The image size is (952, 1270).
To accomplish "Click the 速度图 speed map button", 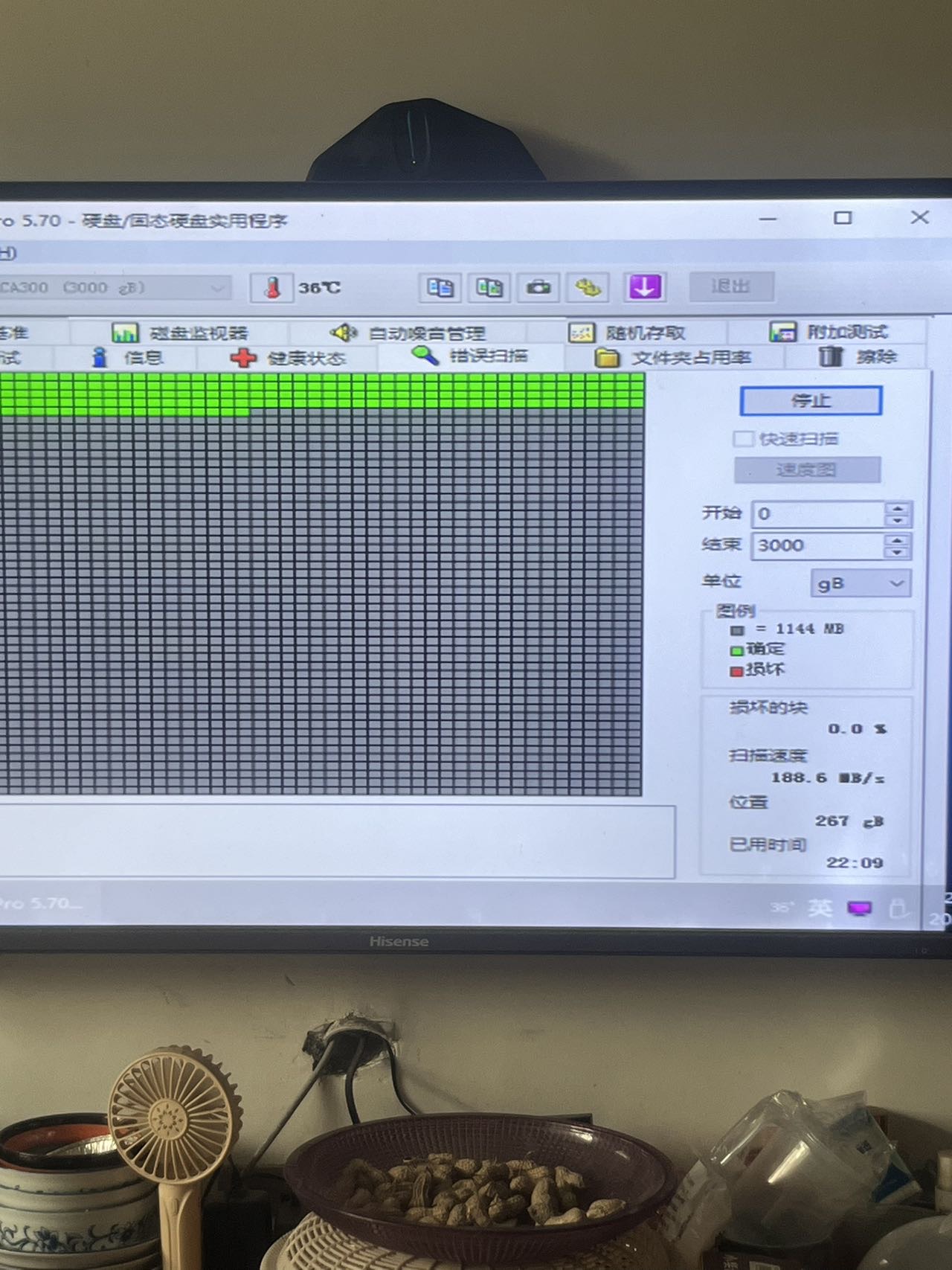I will coord(808,470).
